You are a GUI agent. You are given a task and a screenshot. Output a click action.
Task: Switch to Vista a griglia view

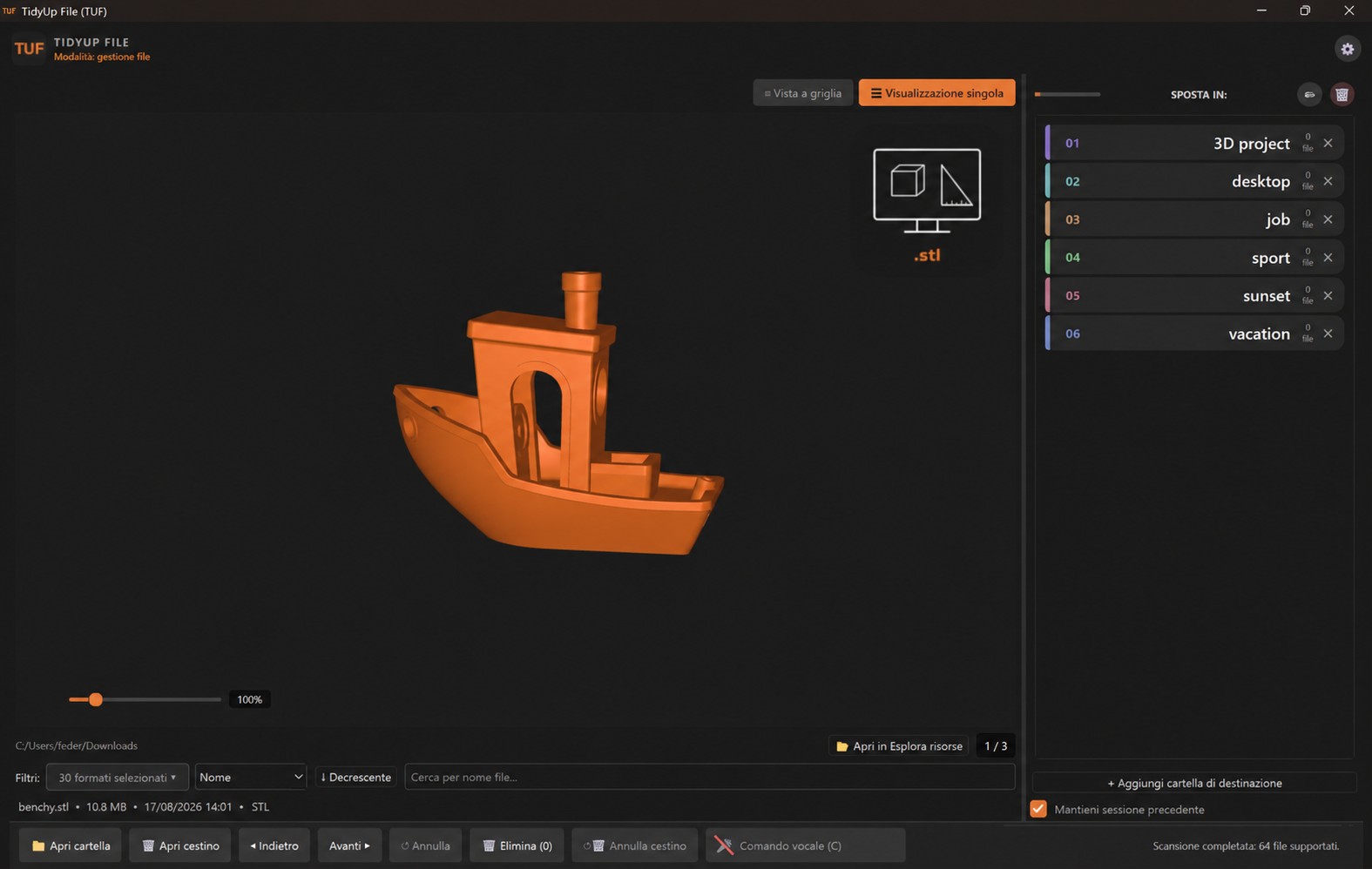(x=803, y=93)
